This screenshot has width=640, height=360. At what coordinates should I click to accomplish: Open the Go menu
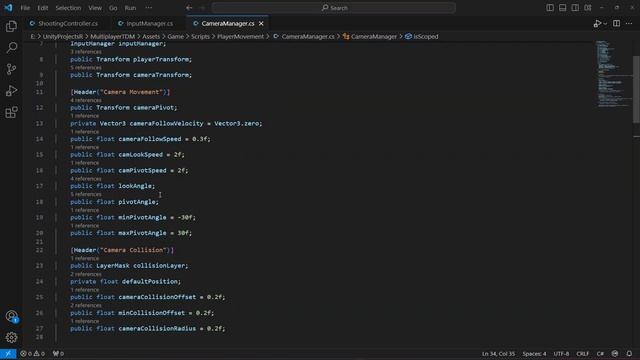point(113,8)
